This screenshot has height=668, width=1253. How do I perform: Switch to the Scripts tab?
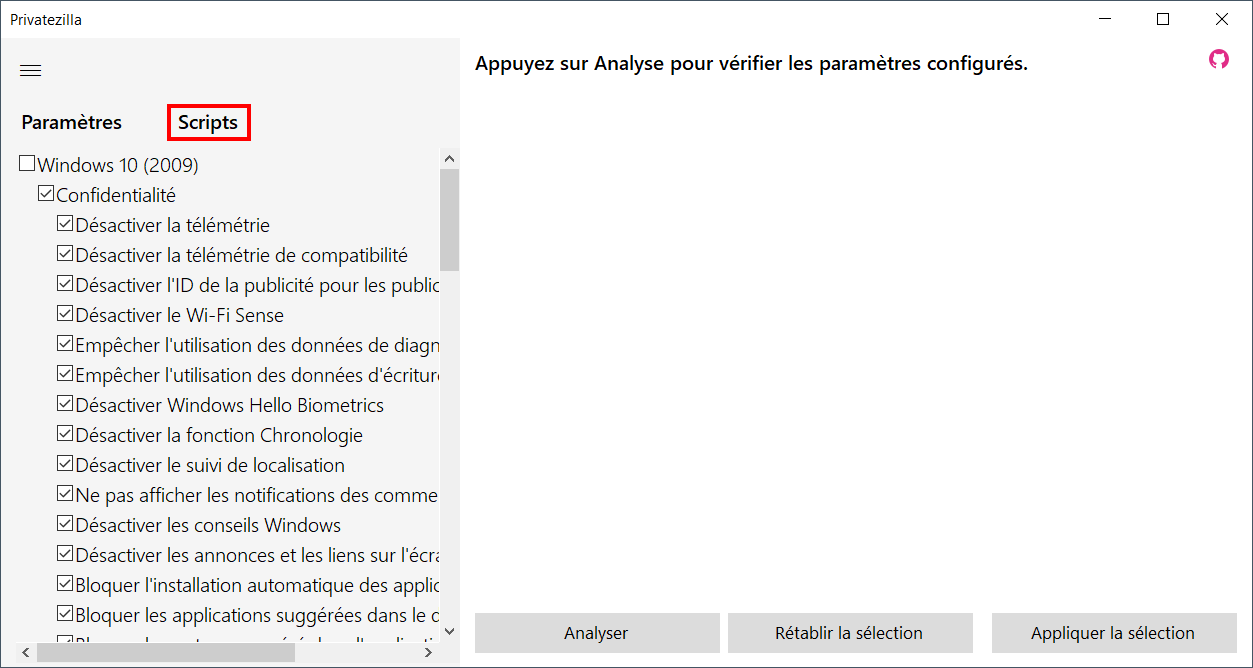(x=208, y=122)
